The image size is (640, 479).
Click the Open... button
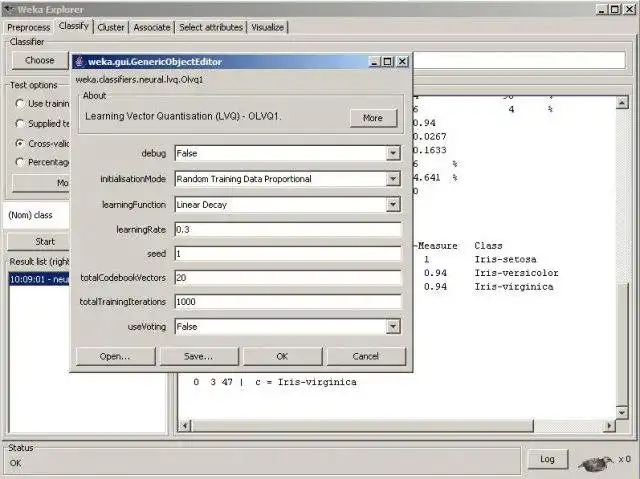click(116, 356)
